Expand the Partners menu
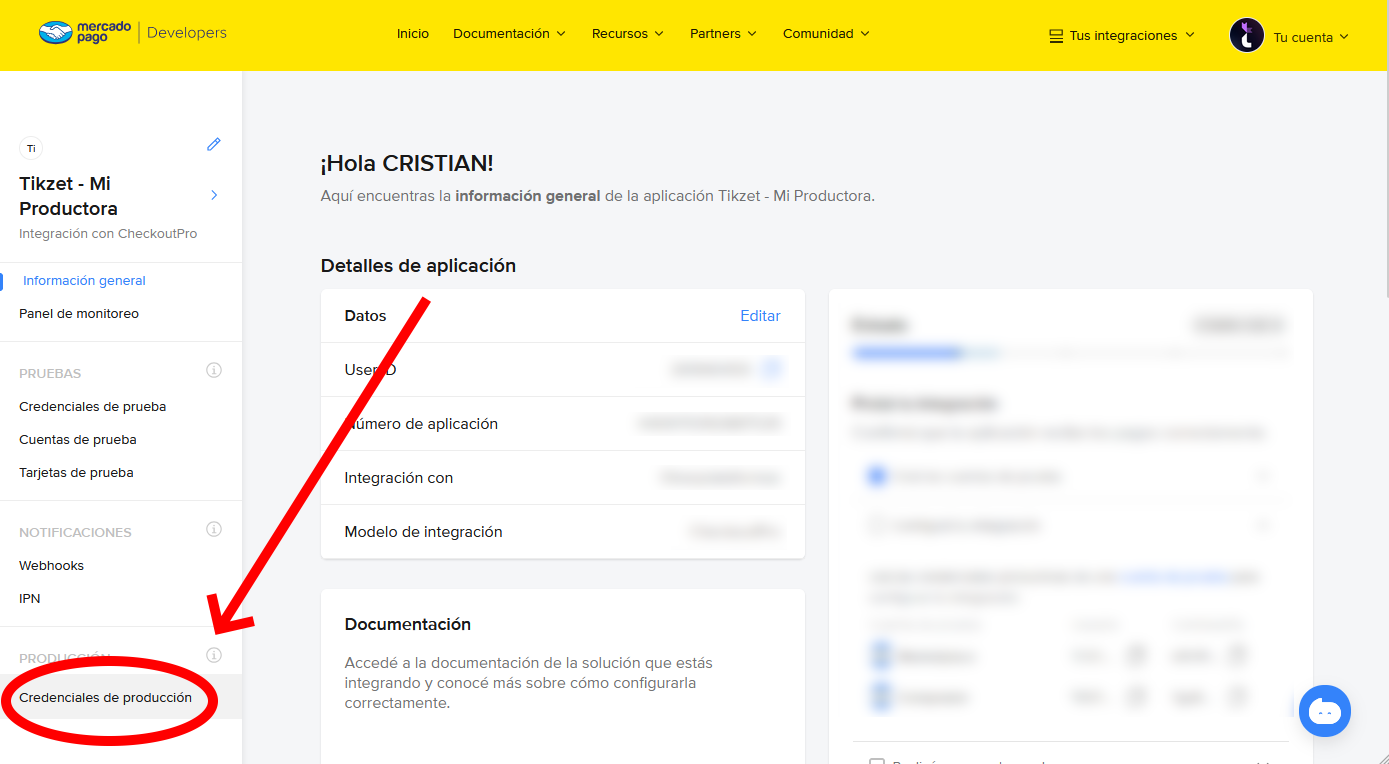 point(723,33)
